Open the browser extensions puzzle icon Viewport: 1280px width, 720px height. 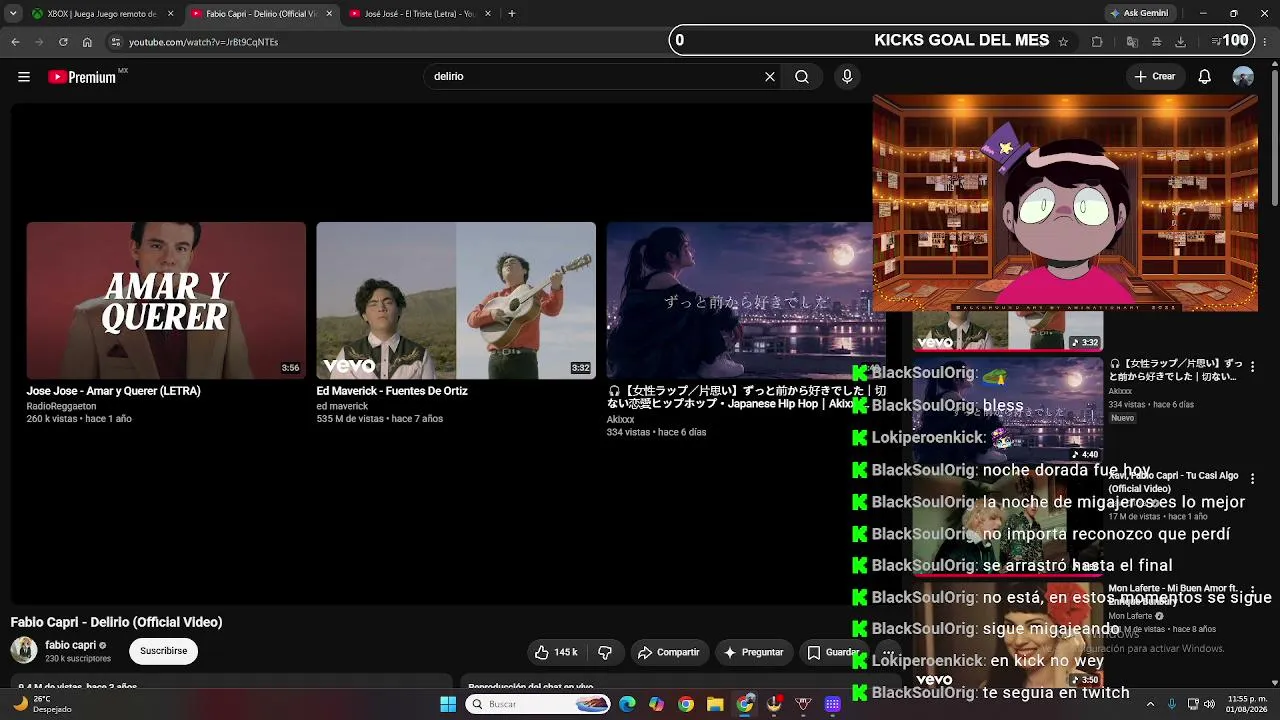coord(1097,42)
